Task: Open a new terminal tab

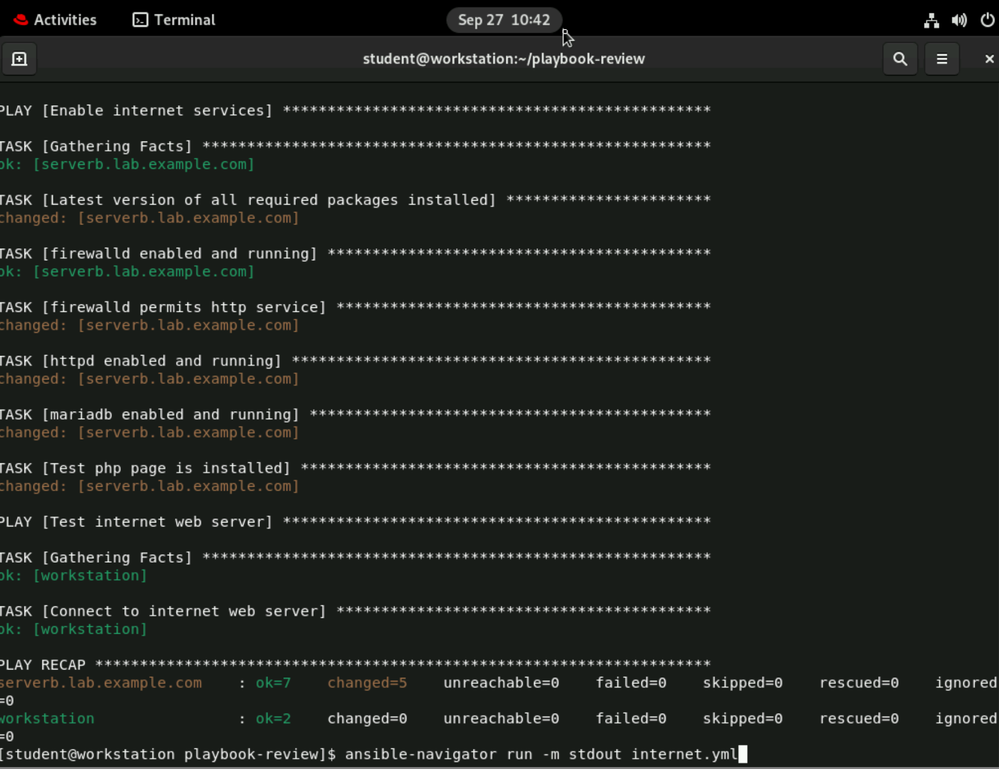Action: 19,59
